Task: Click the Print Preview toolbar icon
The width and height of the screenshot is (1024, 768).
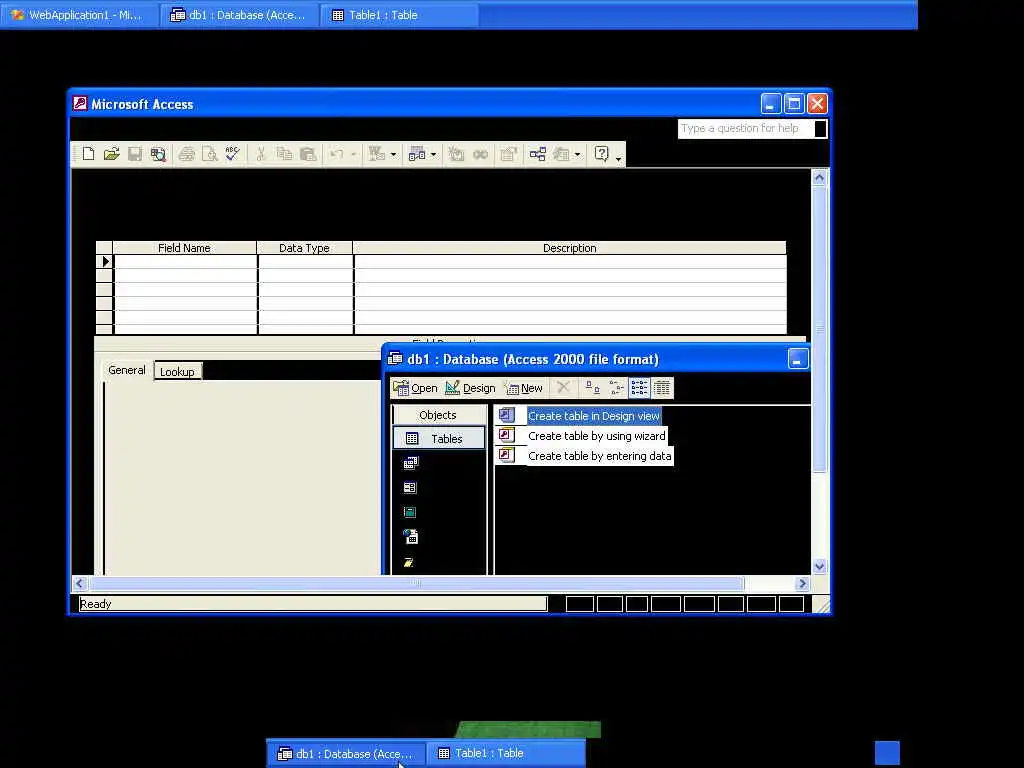Action: [210, 154]
